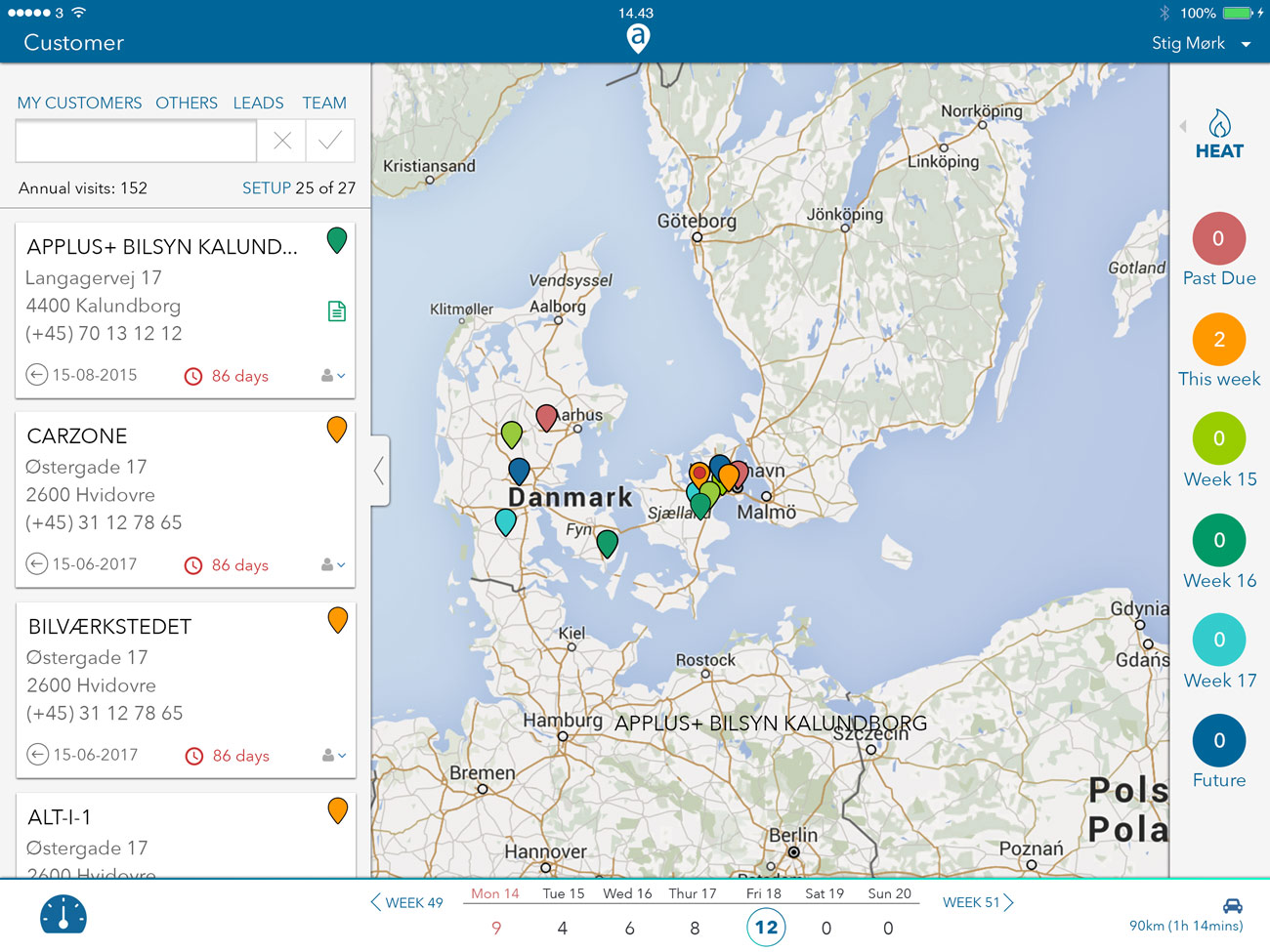Filter by Week 17 cyan circle

1219,641
